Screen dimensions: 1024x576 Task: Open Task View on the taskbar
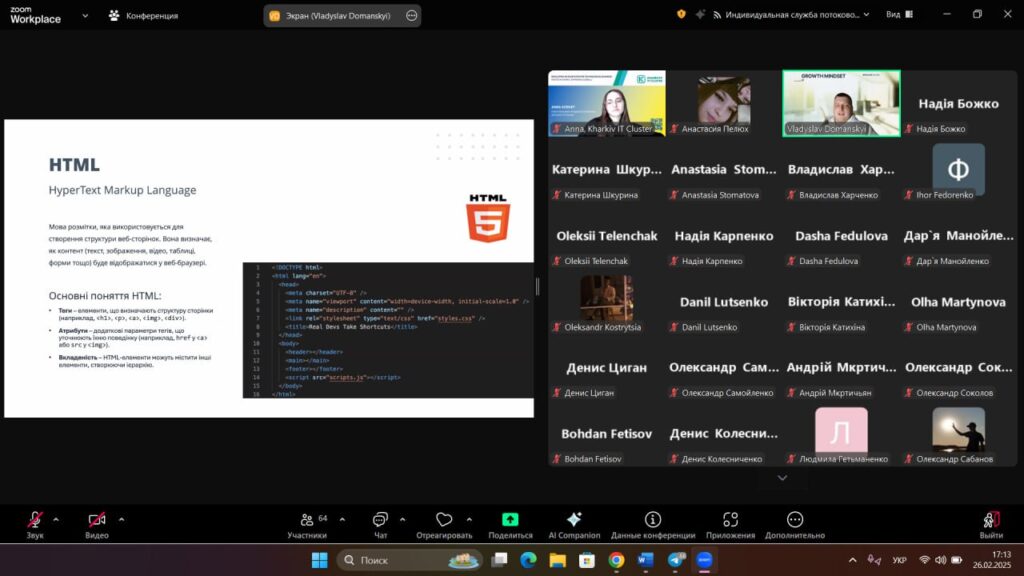500,560
